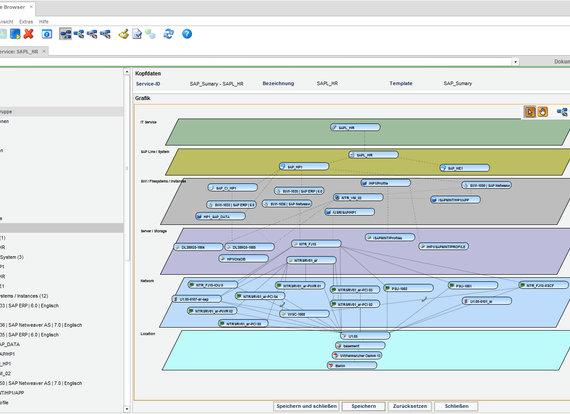The image size is (570, 414).
Task: Select the '035 | SAP ERP | 6.0 | Englisch' row
Action: 29,335
